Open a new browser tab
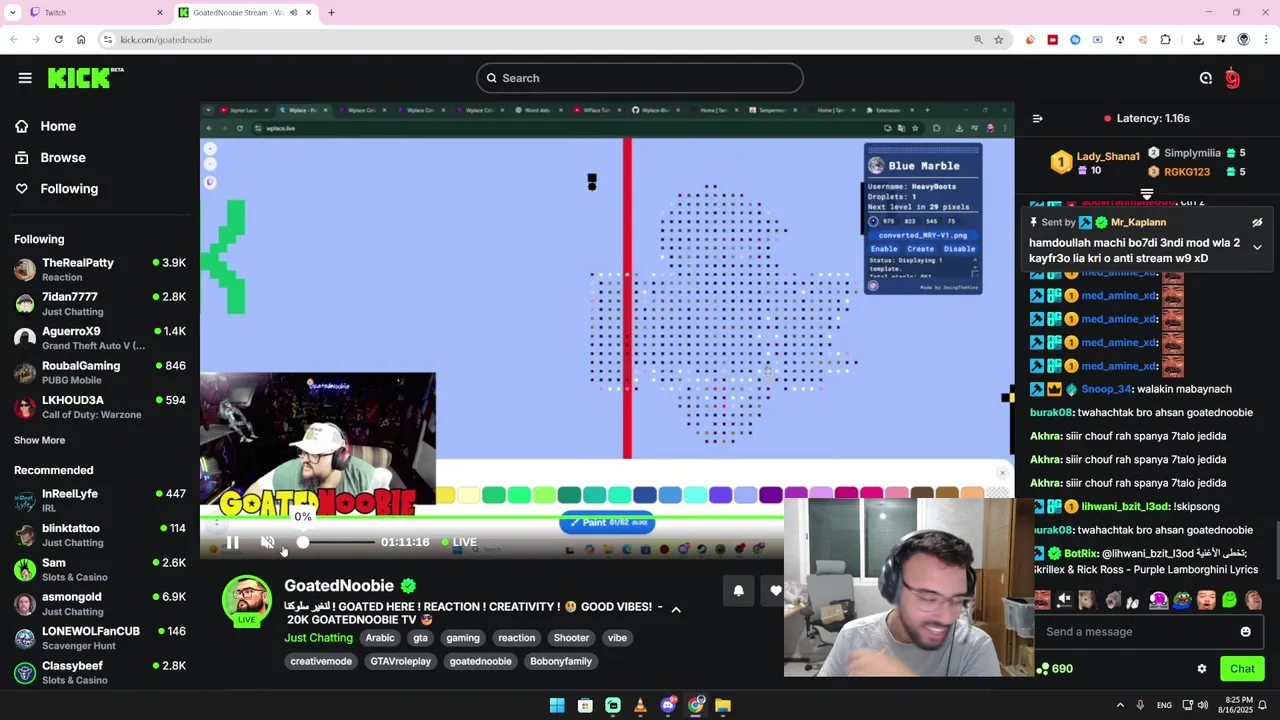The width and height of the screenshot is (1280, 720). pyautogui.click(x=331, y=13)
